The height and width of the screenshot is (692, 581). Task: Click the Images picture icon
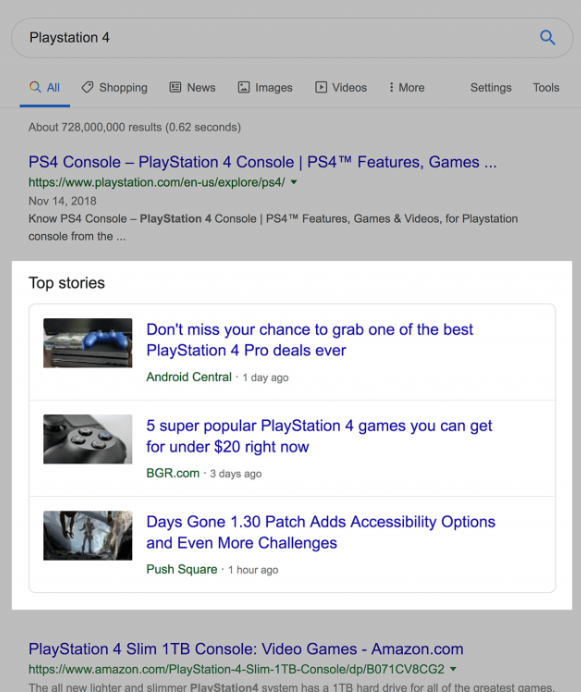pyautogui.click(x=244, y=87)
